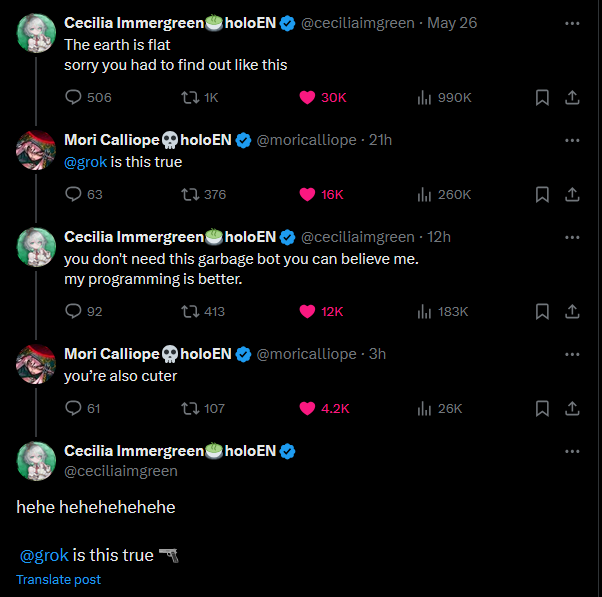The width and height of the screenshot is (602, 597).
Task: Open Mori Calliope's avatar on "is this true" reply
Action: (35, 150)
